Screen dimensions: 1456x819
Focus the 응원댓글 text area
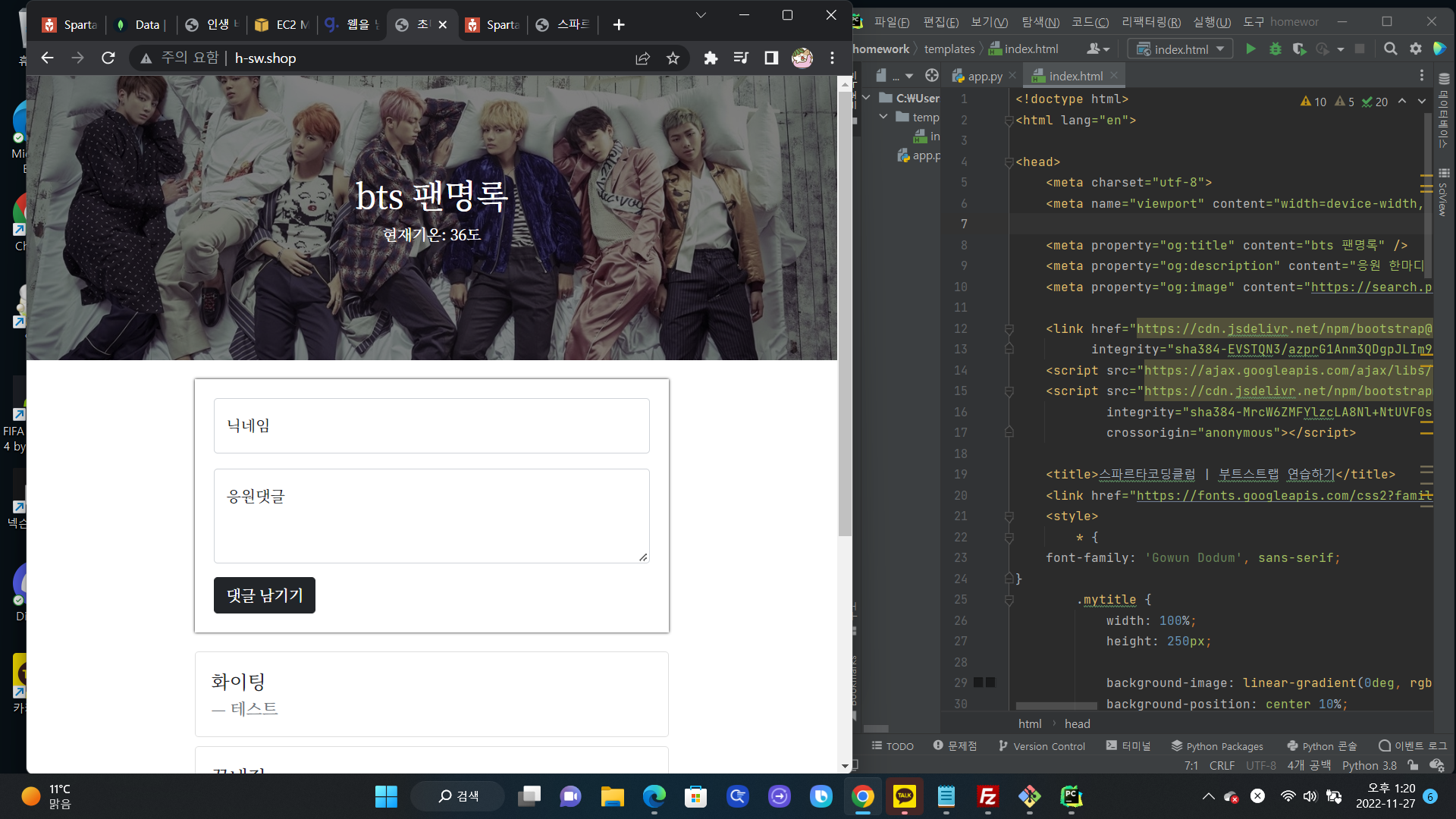tap(431, 516)
